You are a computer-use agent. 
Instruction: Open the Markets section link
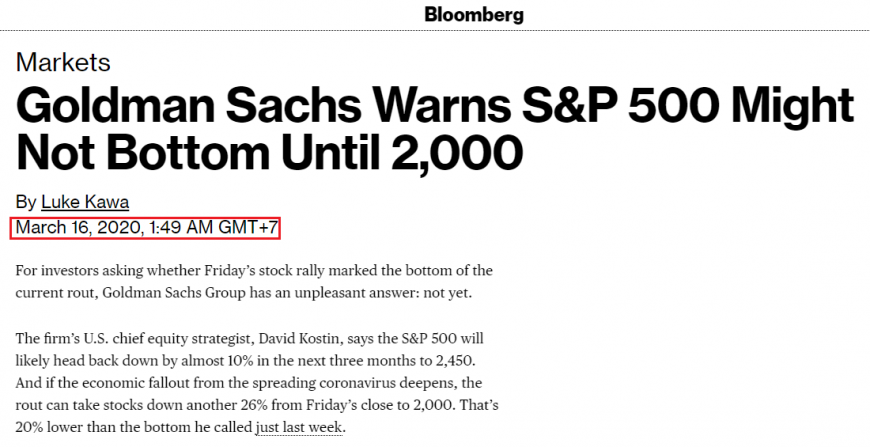[63, 62]
